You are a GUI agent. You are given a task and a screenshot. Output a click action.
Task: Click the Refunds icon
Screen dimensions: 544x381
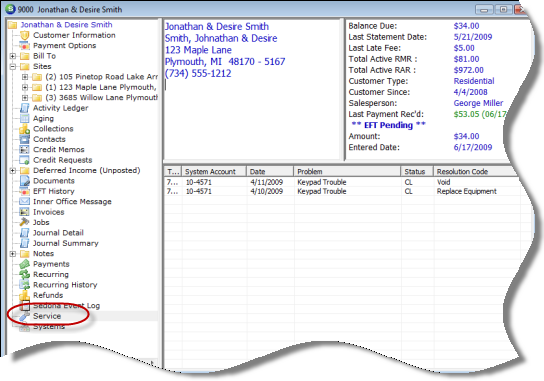[x=24, y=295]
